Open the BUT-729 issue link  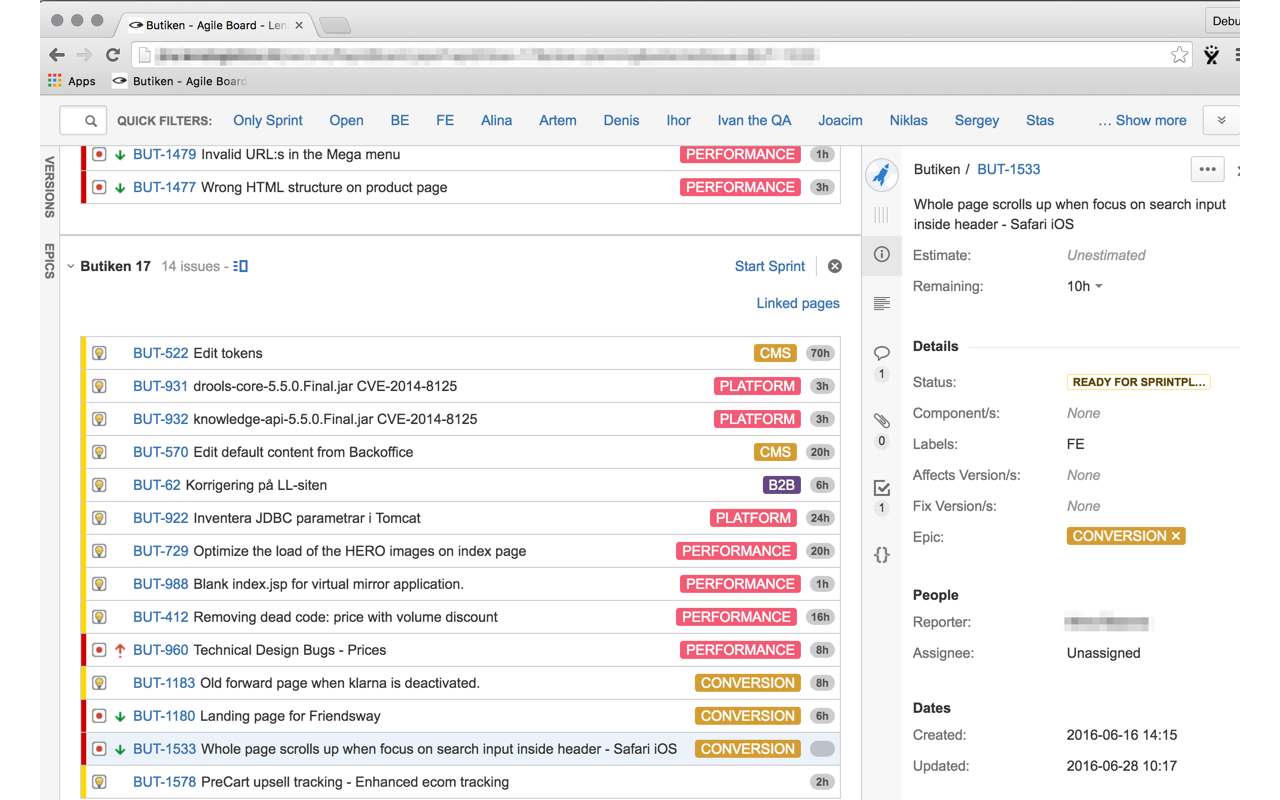pos(161,551)
